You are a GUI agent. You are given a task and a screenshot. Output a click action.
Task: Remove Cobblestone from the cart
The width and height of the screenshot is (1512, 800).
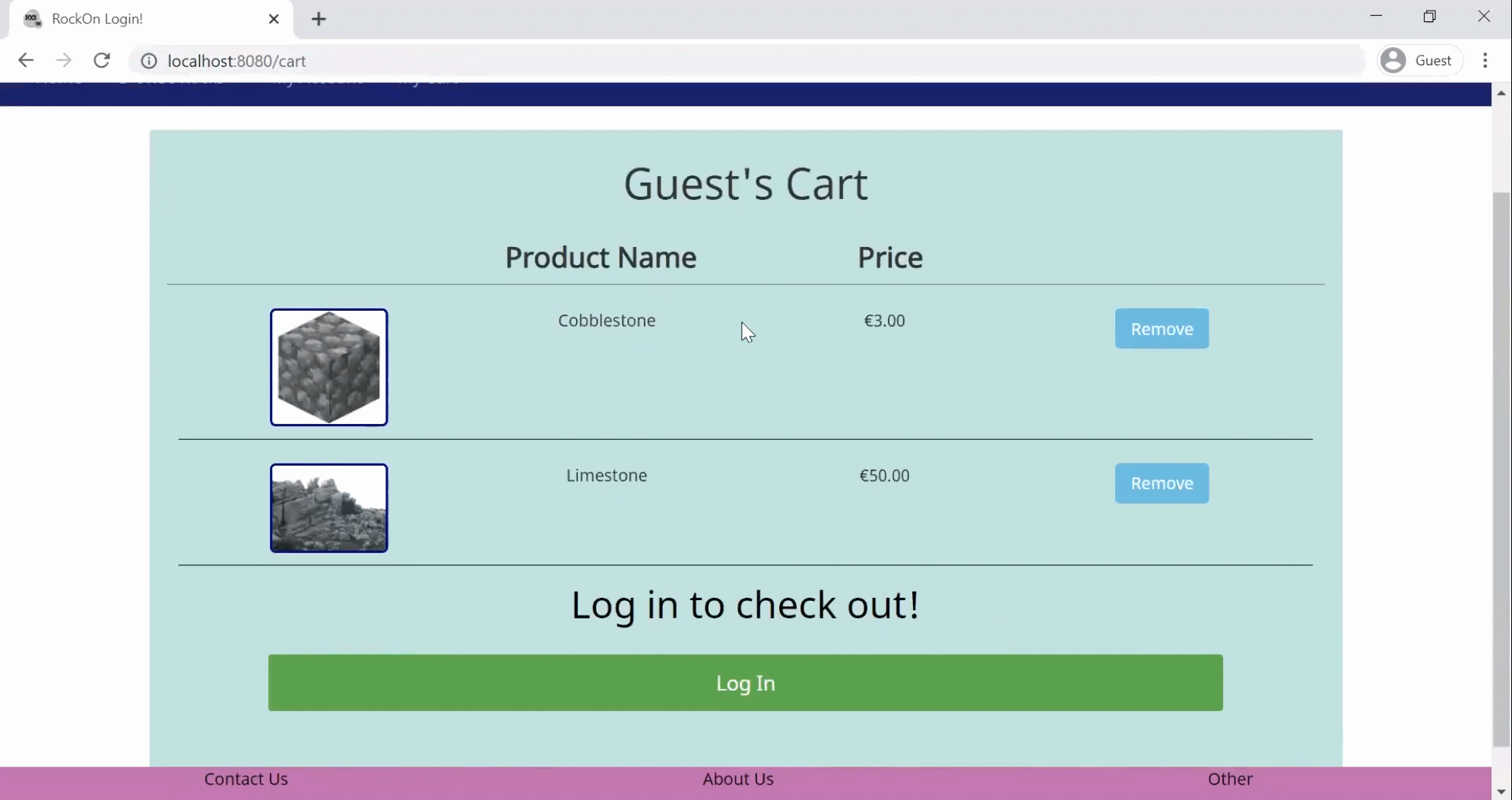[1162, 329]
